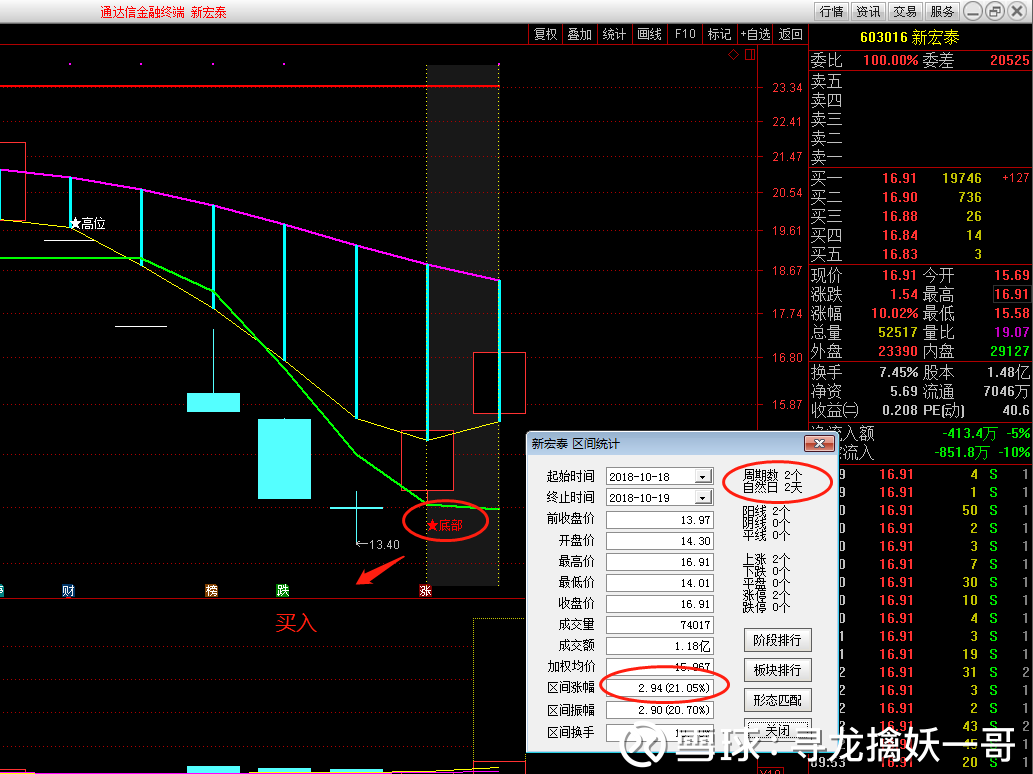Click the 涨 event marker on timeline
Viewport: 1033px width, 774px height.
tap(426, 590)
